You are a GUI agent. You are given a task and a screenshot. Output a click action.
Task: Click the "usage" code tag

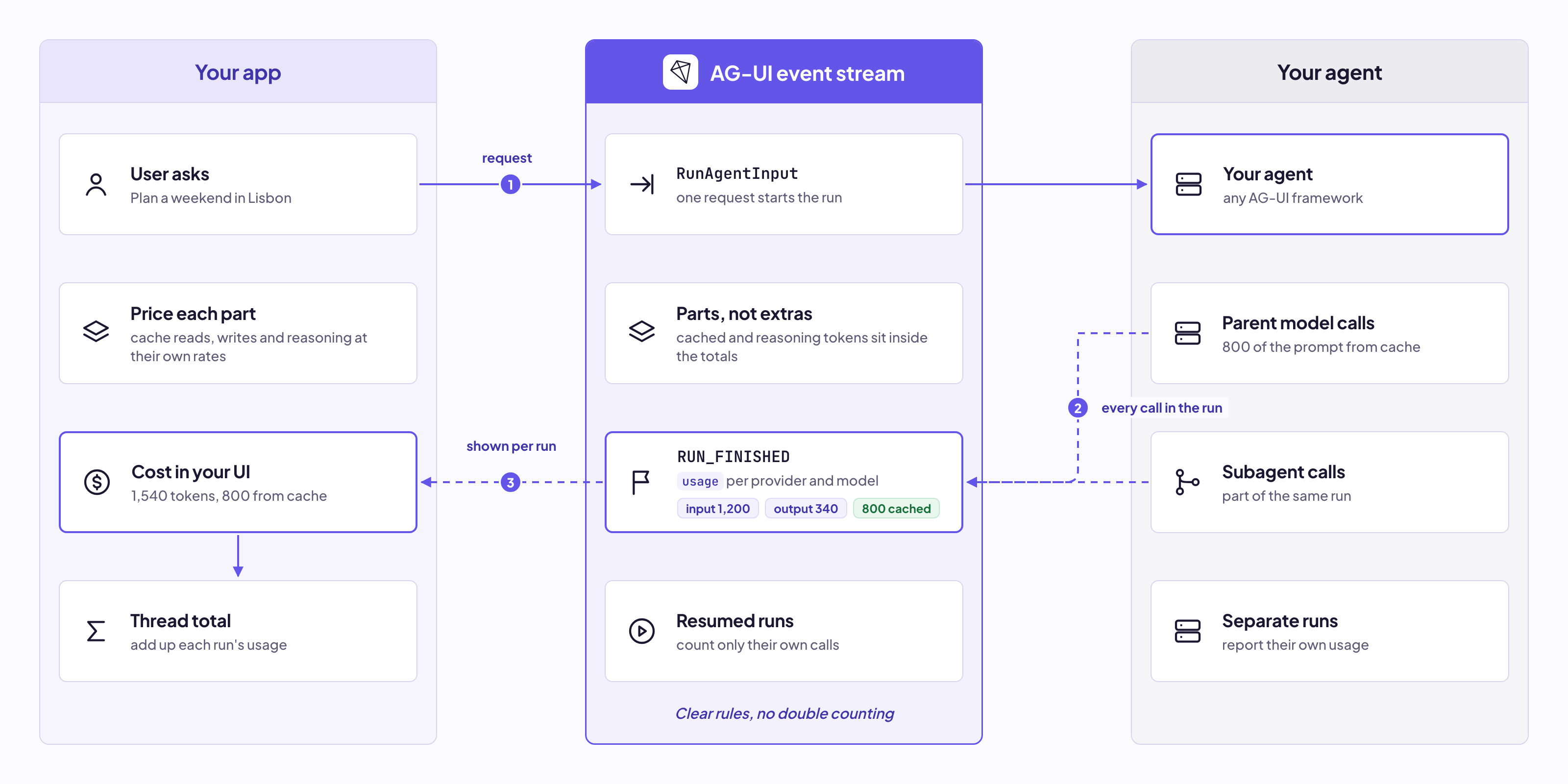(700, 481)
